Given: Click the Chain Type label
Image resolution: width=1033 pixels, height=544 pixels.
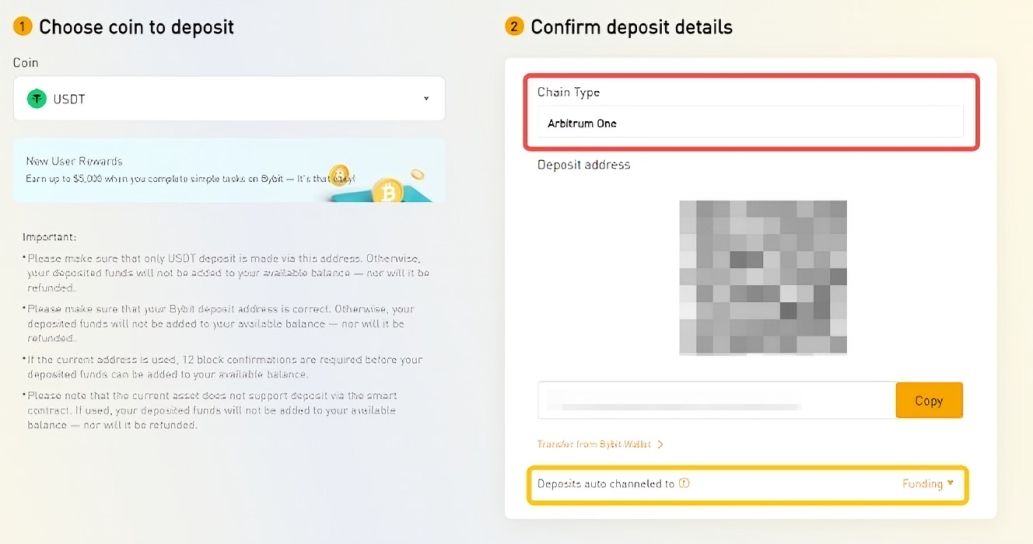Looking at the screenshot, I should click(x=568, y=92).
